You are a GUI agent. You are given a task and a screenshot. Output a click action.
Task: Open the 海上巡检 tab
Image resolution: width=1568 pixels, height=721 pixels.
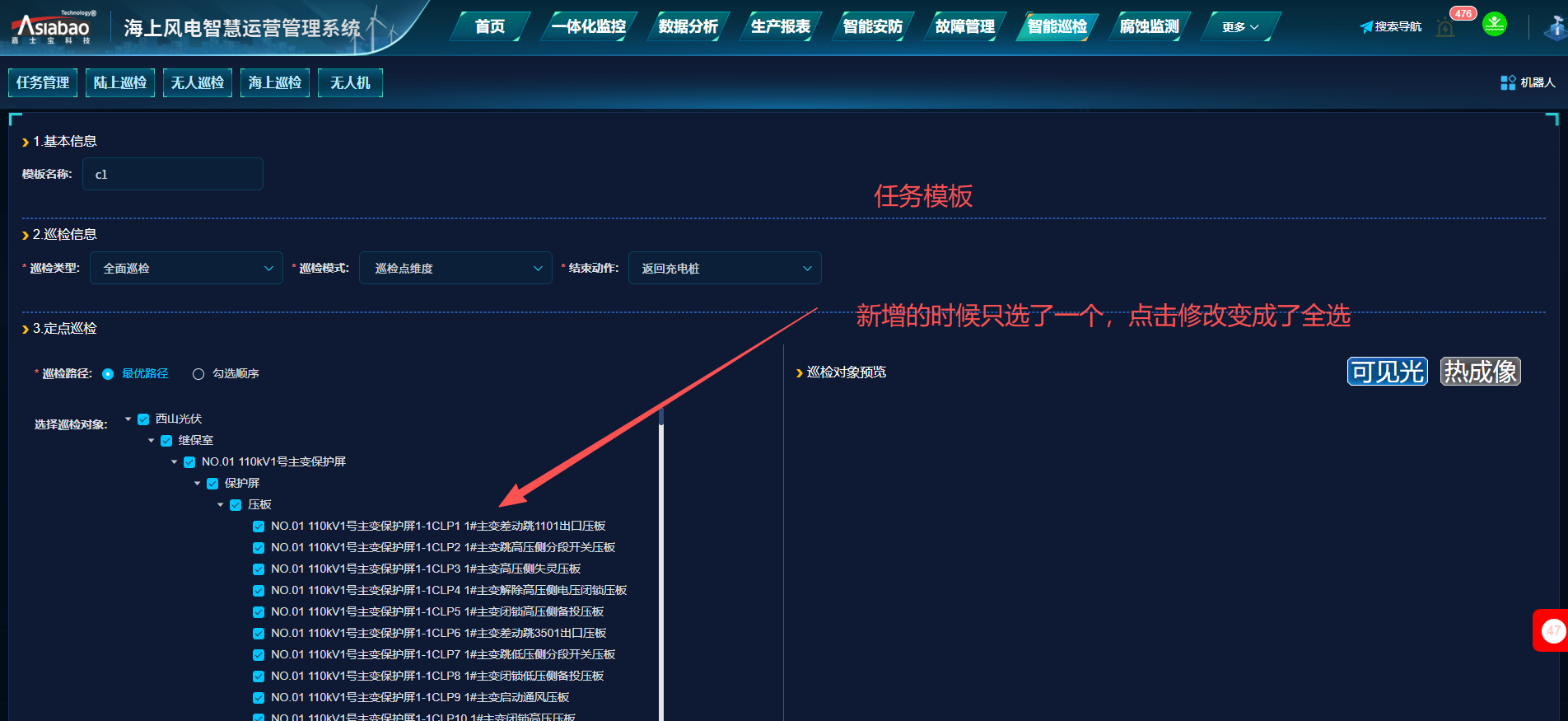274,82
